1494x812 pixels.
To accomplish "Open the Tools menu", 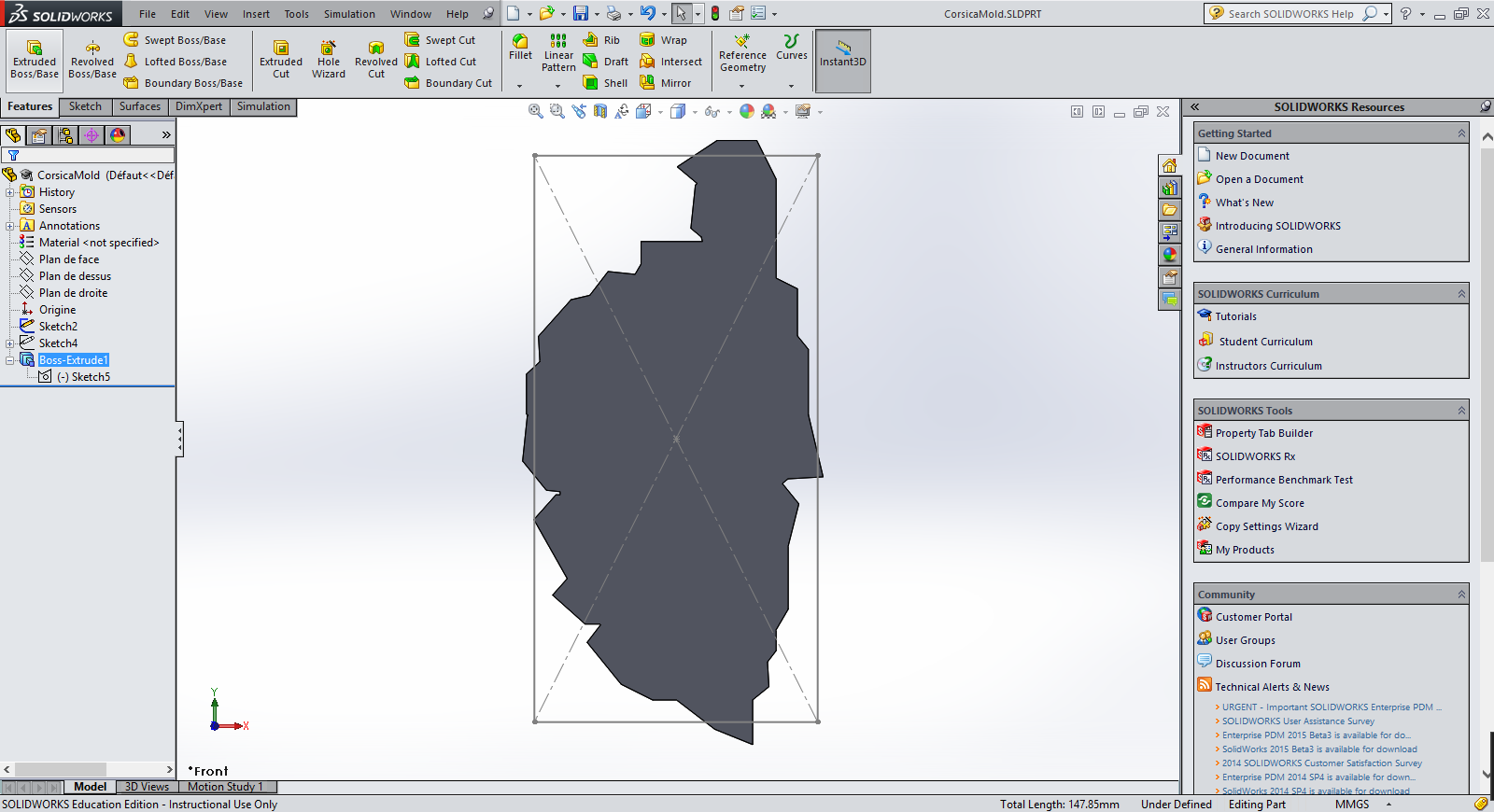I will 296,14.
